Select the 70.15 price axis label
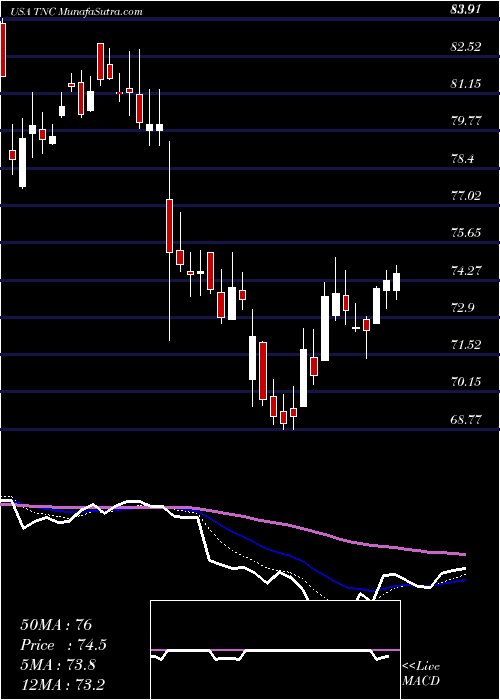 466,381
